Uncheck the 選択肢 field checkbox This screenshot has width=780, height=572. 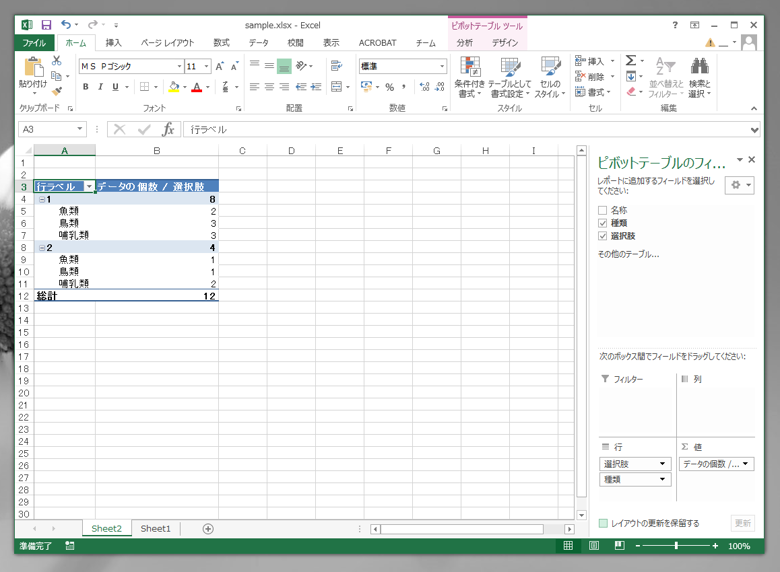[603, 236]
